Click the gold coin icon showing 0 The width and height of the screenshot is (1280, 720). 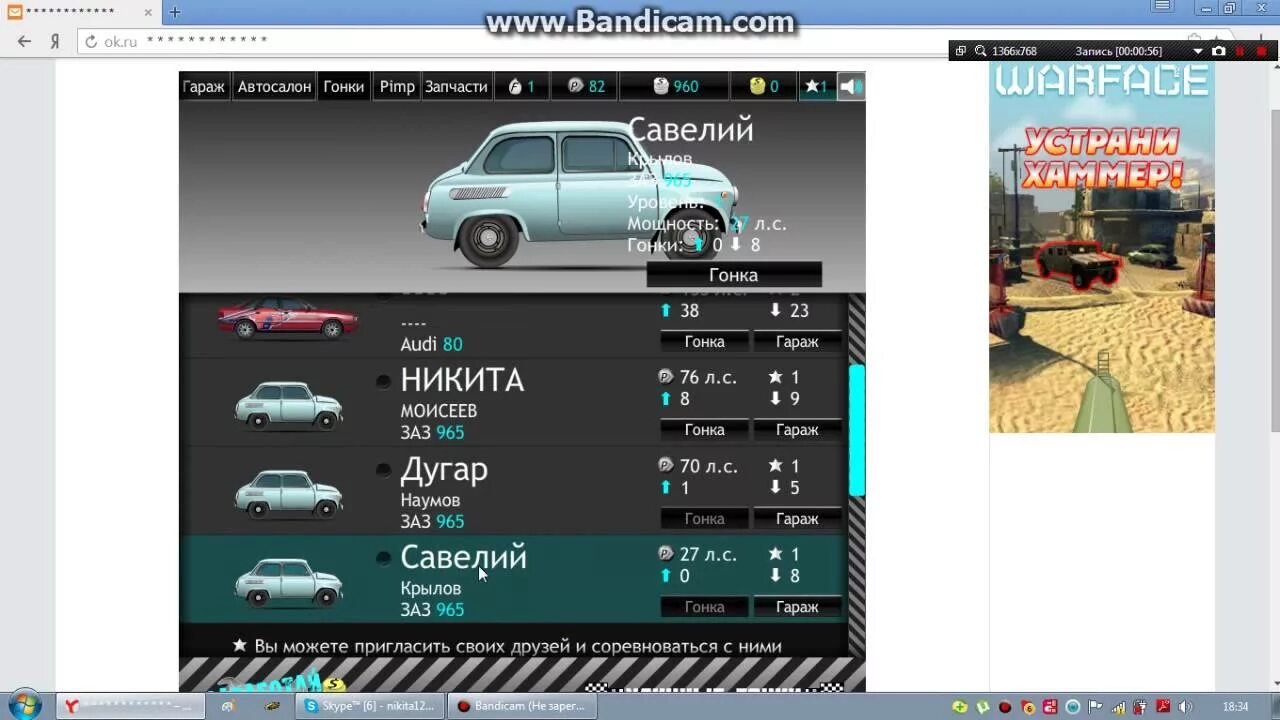point(755,87)
